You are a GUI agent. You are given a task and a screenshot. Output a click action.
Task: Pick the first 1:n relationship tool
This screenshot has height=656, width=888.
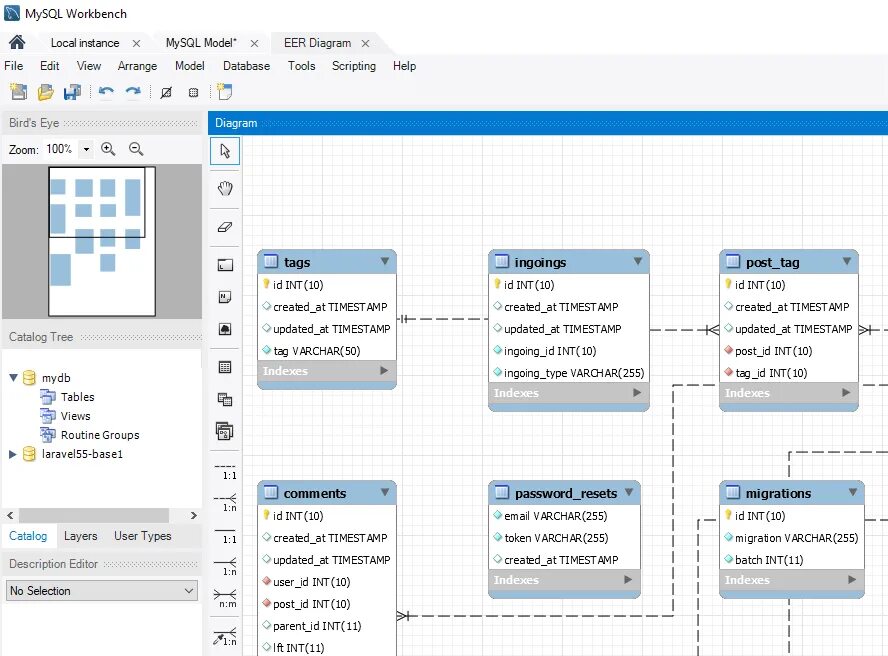pyautogui.click(x=226, y=503)
